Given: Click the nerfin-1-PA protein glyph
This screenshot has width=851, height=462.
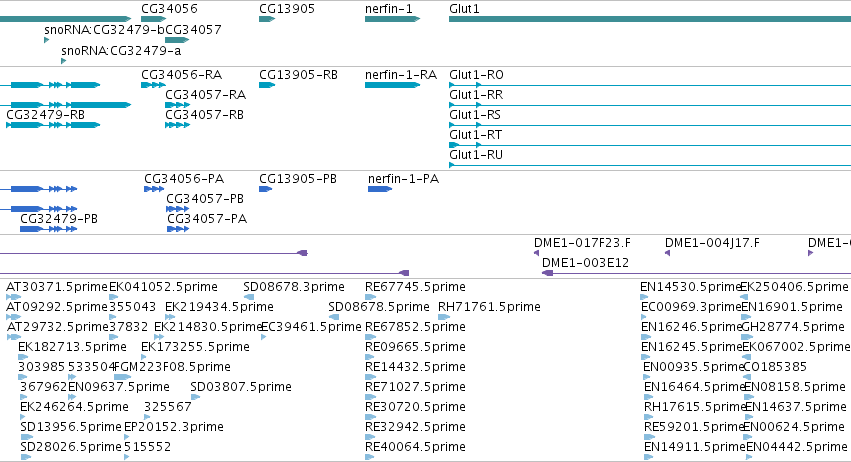Looking at the screenshot, I should pos(380,189).
